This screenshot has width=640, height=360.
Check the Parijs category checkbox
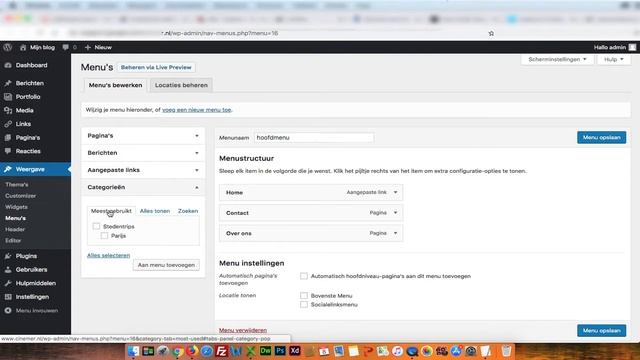(x=104, y=236)
